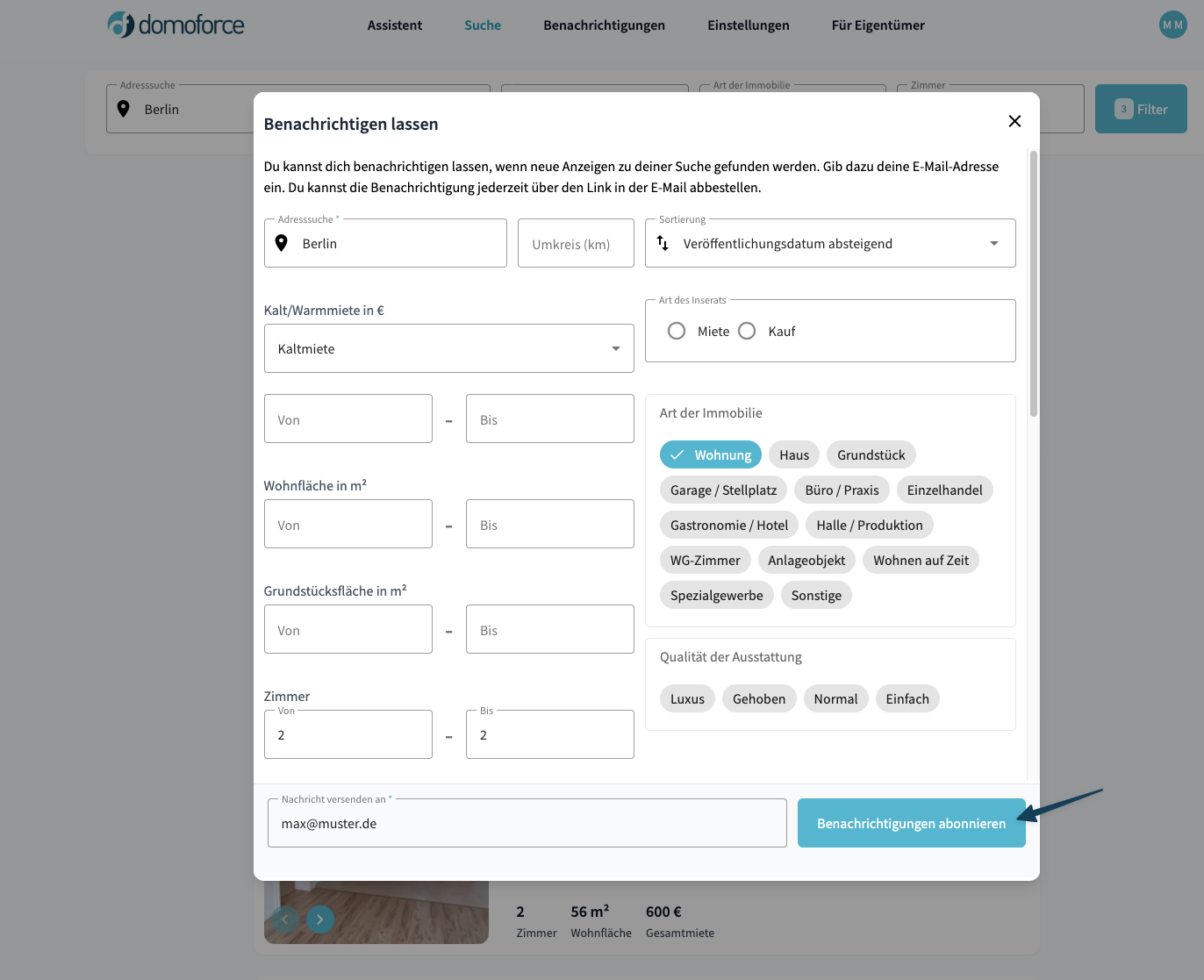Select the Kauf radio button
The image size is (1204, 980).
[747, 331]
